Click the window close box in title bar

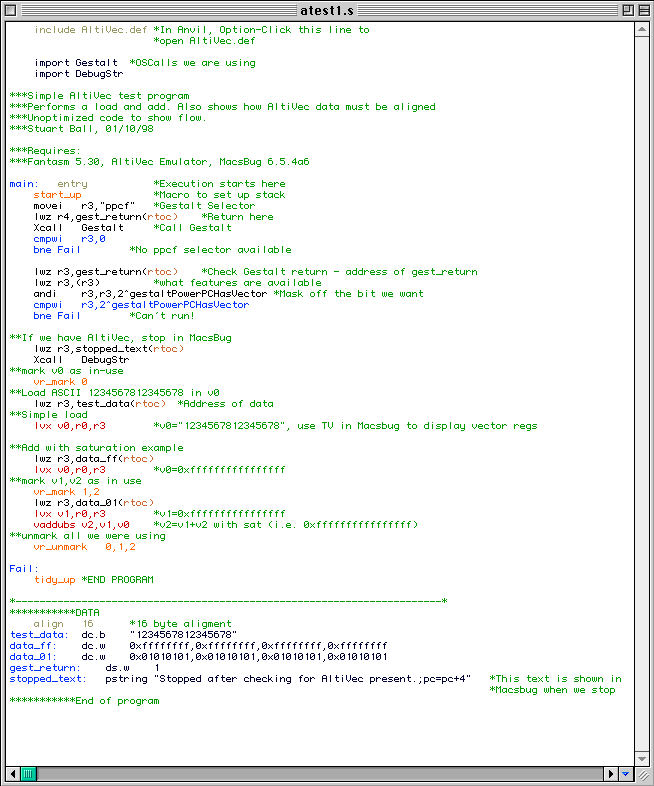[x=13, y=10]
